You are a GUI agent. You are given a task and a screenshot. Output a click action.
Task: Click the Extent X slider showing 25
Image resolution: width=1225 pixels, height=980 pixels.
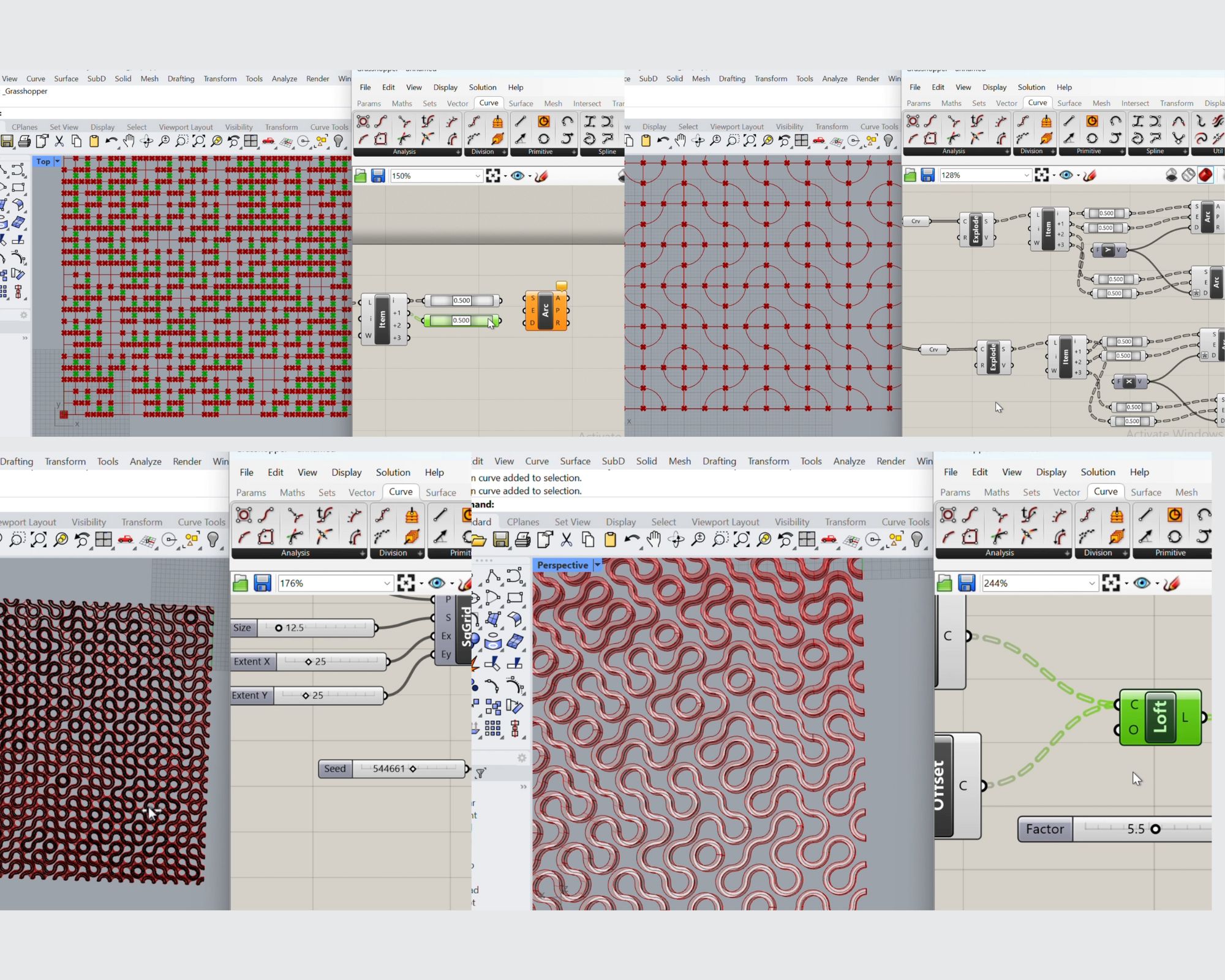pyautogui.click(x=310, y=661)
